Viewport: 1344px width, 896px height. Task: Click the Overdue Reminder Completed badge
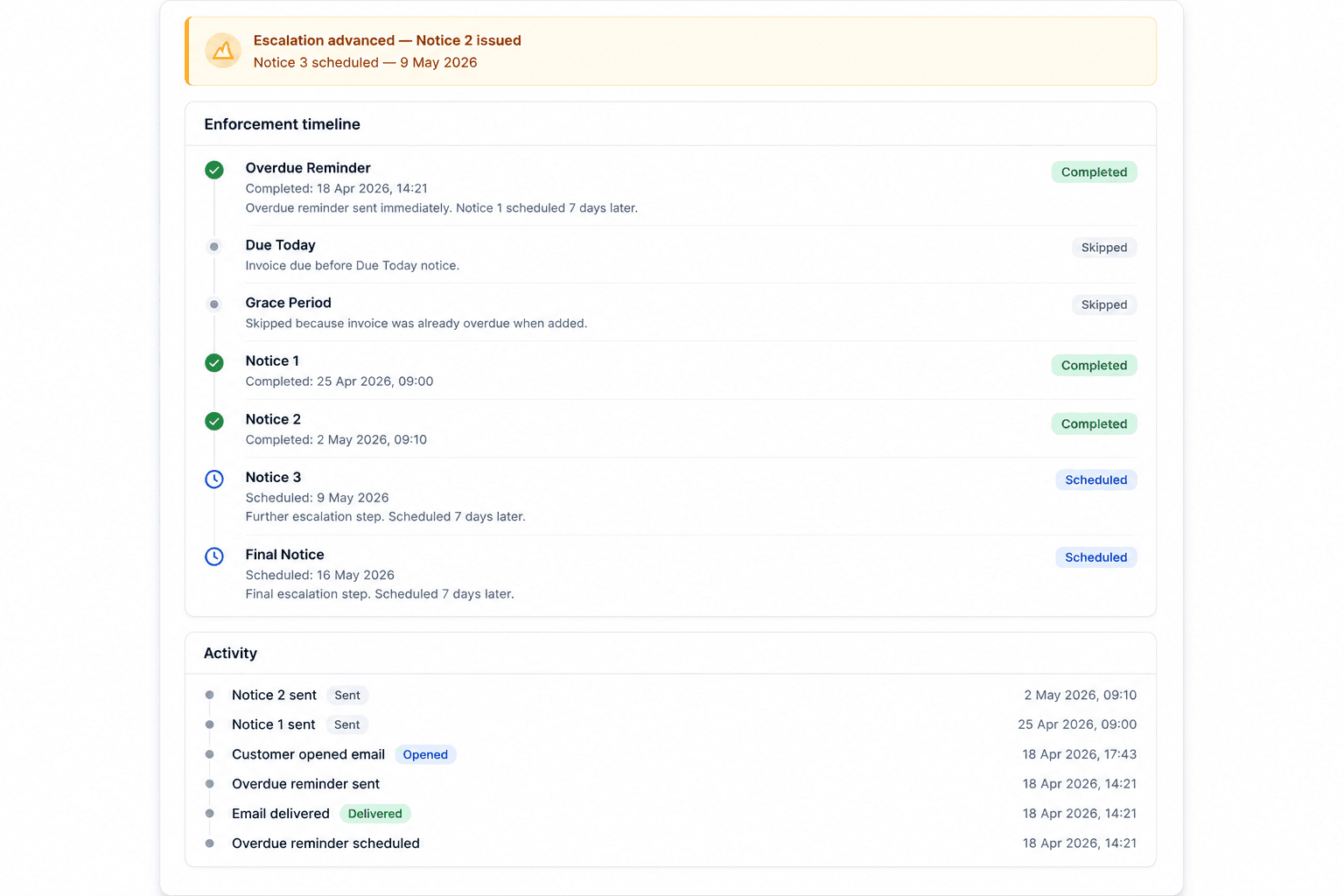pyautogui.click(x=1094, y=172)
